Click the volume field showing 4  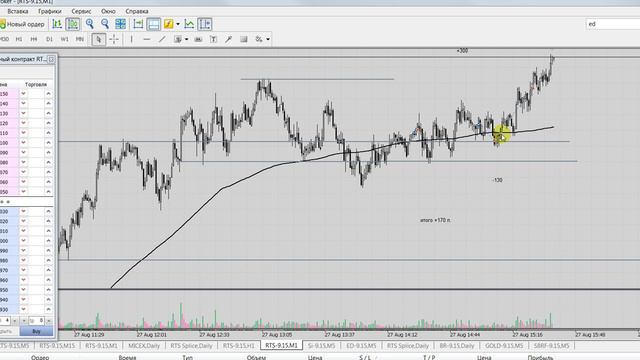(5, 321)
